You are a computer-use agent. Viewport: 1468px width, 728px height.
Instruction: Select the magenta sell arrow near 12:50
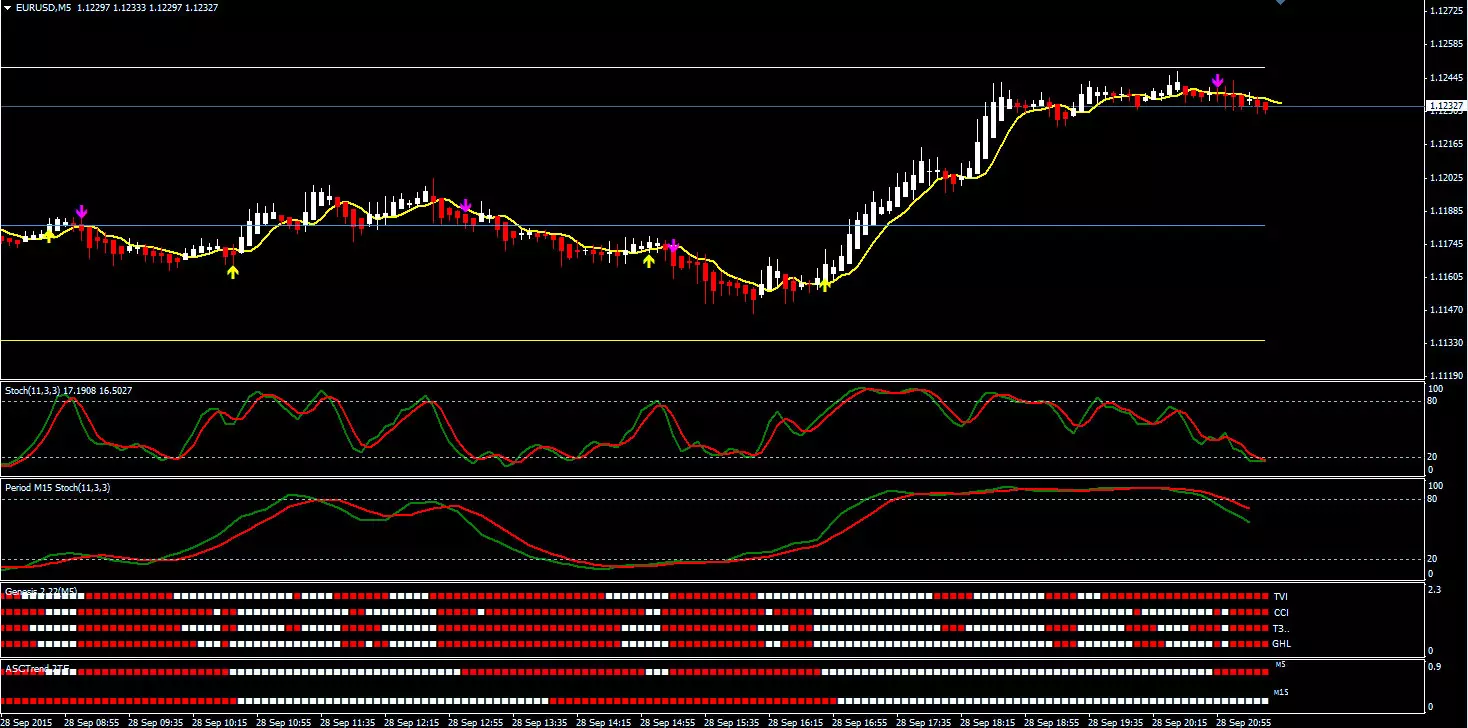pos(466,206)
